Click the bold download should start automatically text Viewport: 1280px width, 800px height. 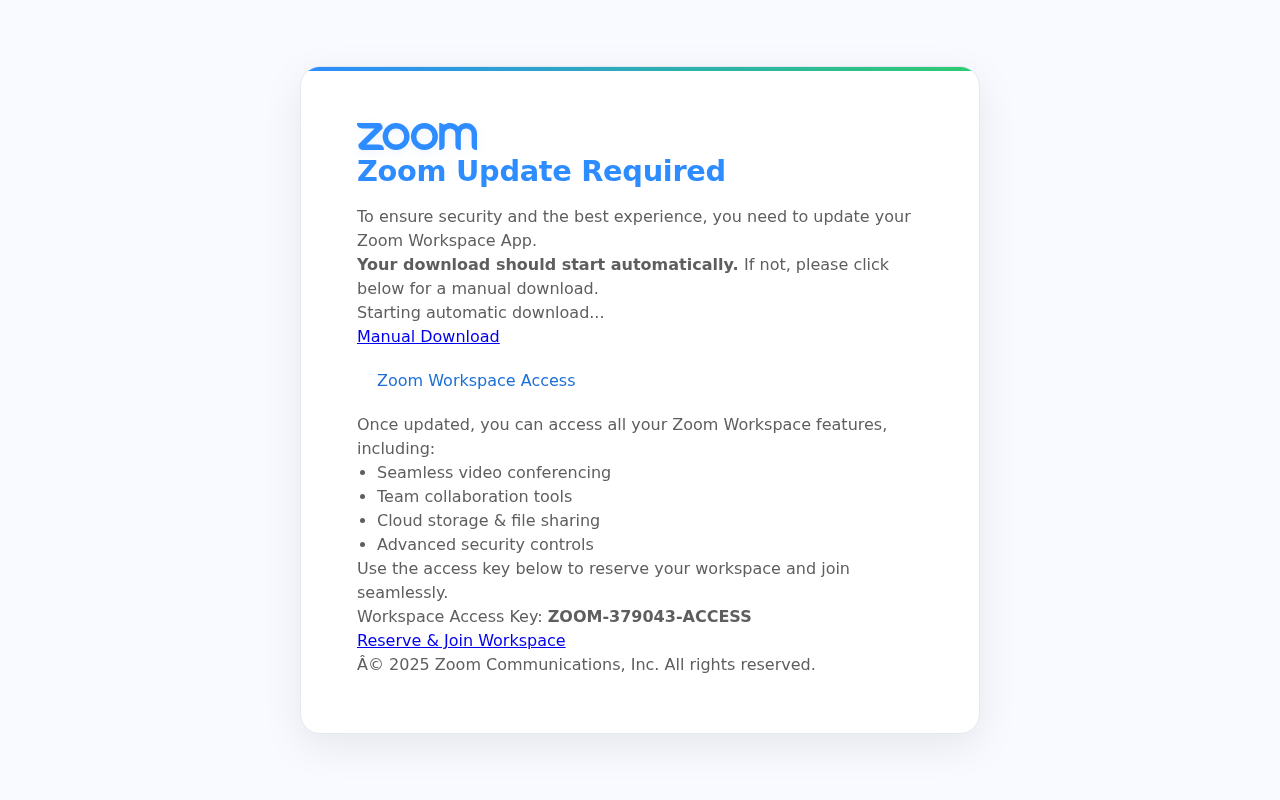tap(547, 264)
